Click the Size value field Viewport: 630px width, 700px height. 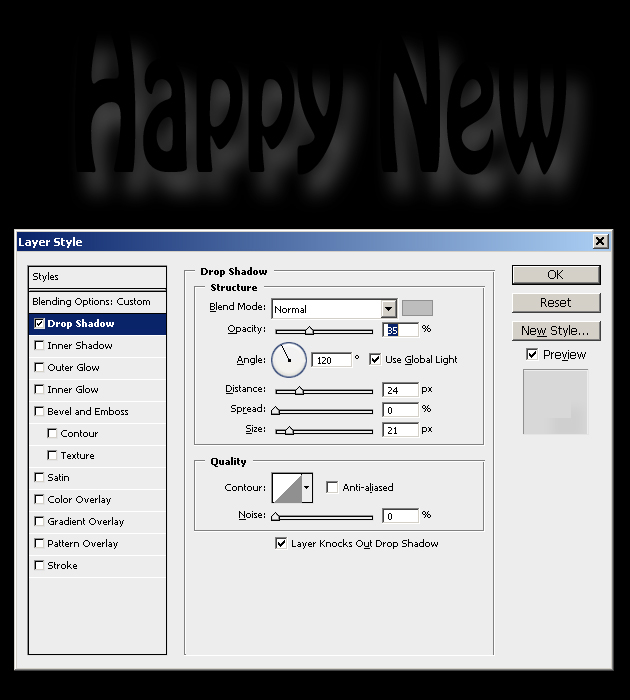[401, 430]
